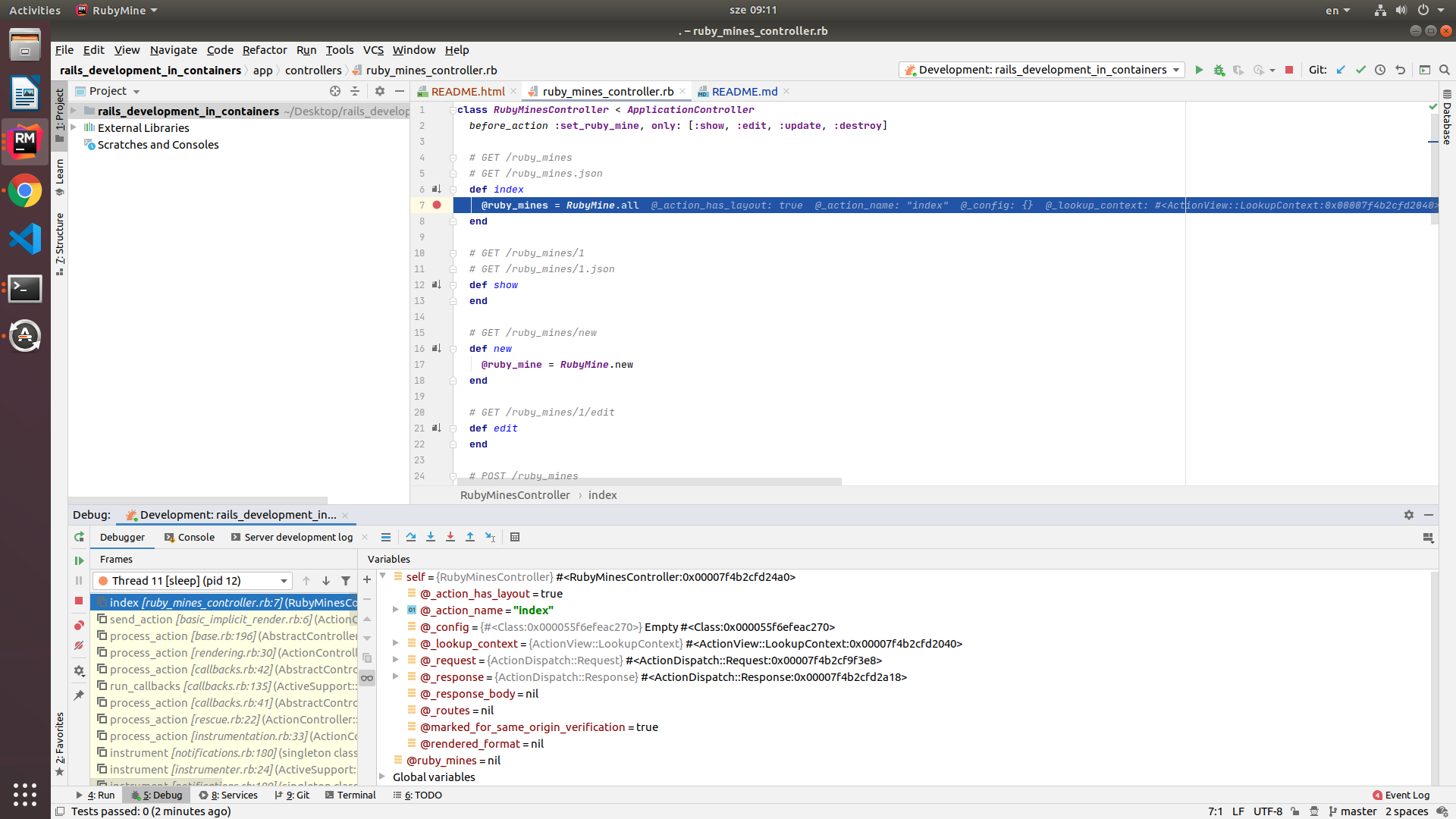The height and width of the screenshot is (819, 1456).
Task: Run the configuration with the green Run icon
Action: pos(1199,70)
